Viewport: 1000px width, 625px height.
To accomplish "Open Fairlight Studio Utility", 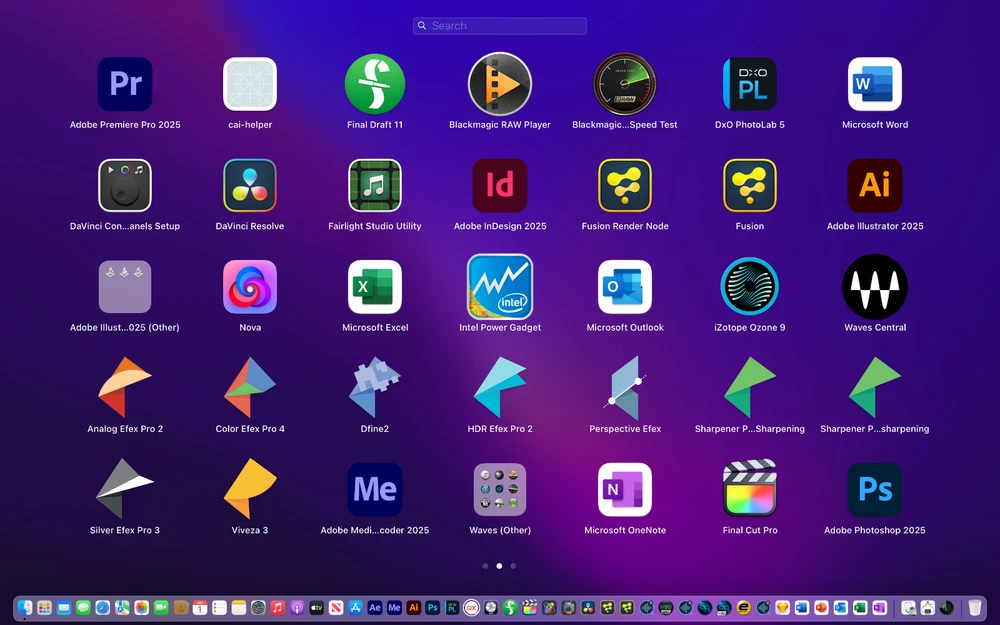I will (375, 185).
